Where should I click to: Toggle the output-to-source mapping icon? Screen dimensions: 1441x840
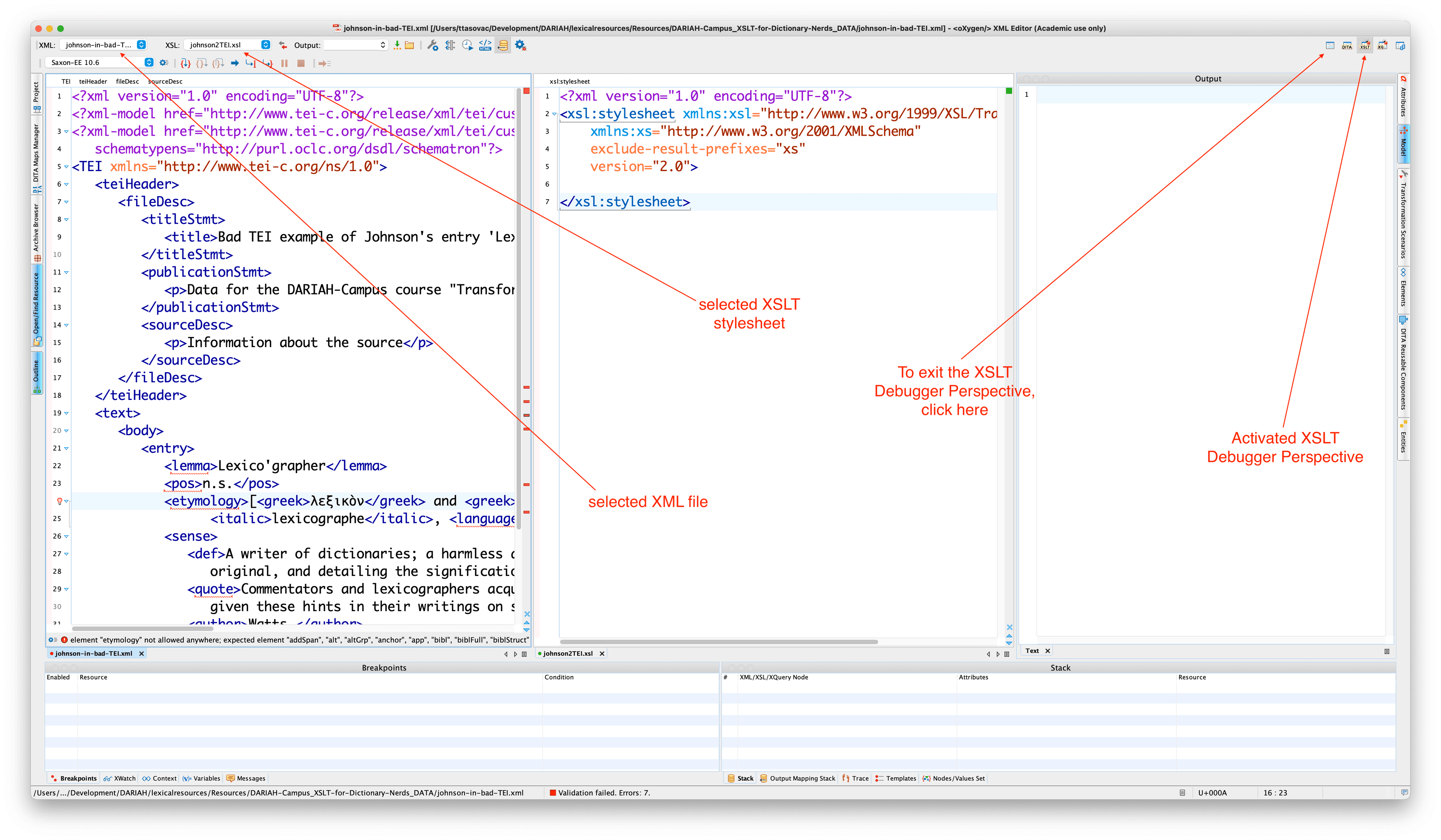pyautogui.click(x=502, y=45)
